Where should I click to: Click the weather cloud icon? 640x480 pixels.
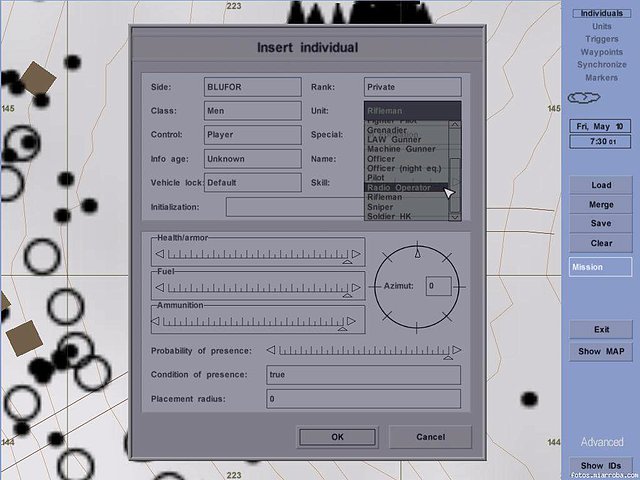[584, 98]
